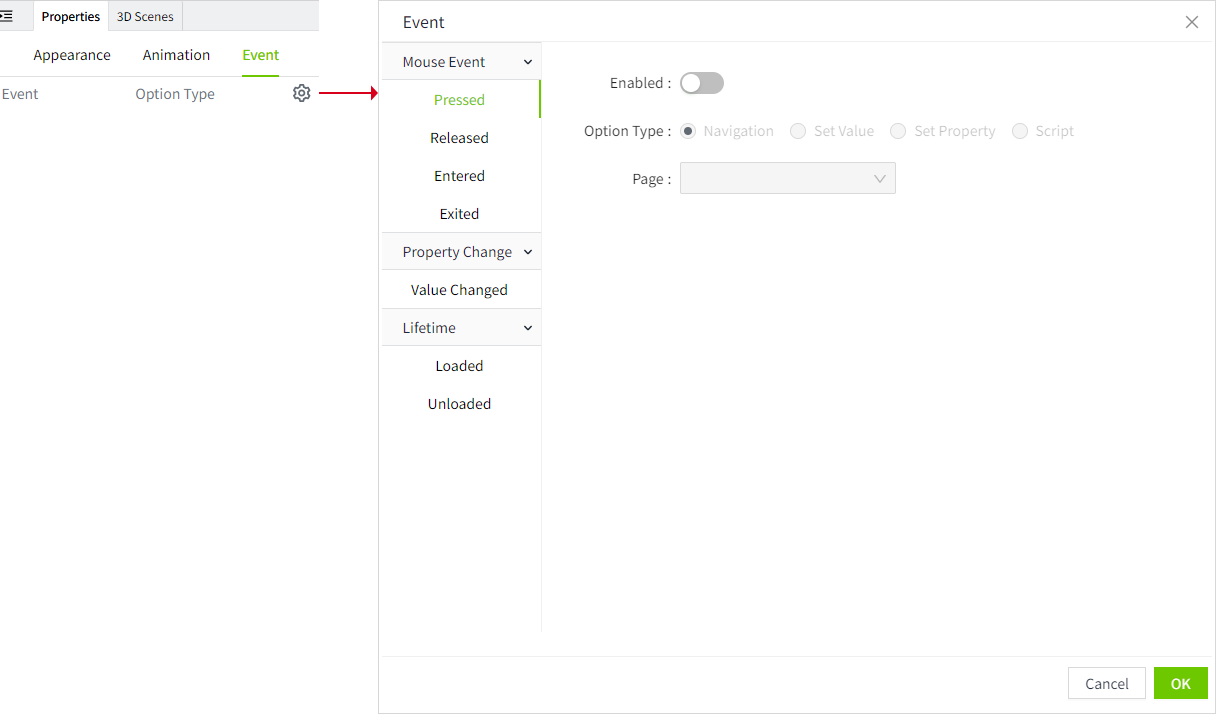Open the Animation tab

(176, 55)
